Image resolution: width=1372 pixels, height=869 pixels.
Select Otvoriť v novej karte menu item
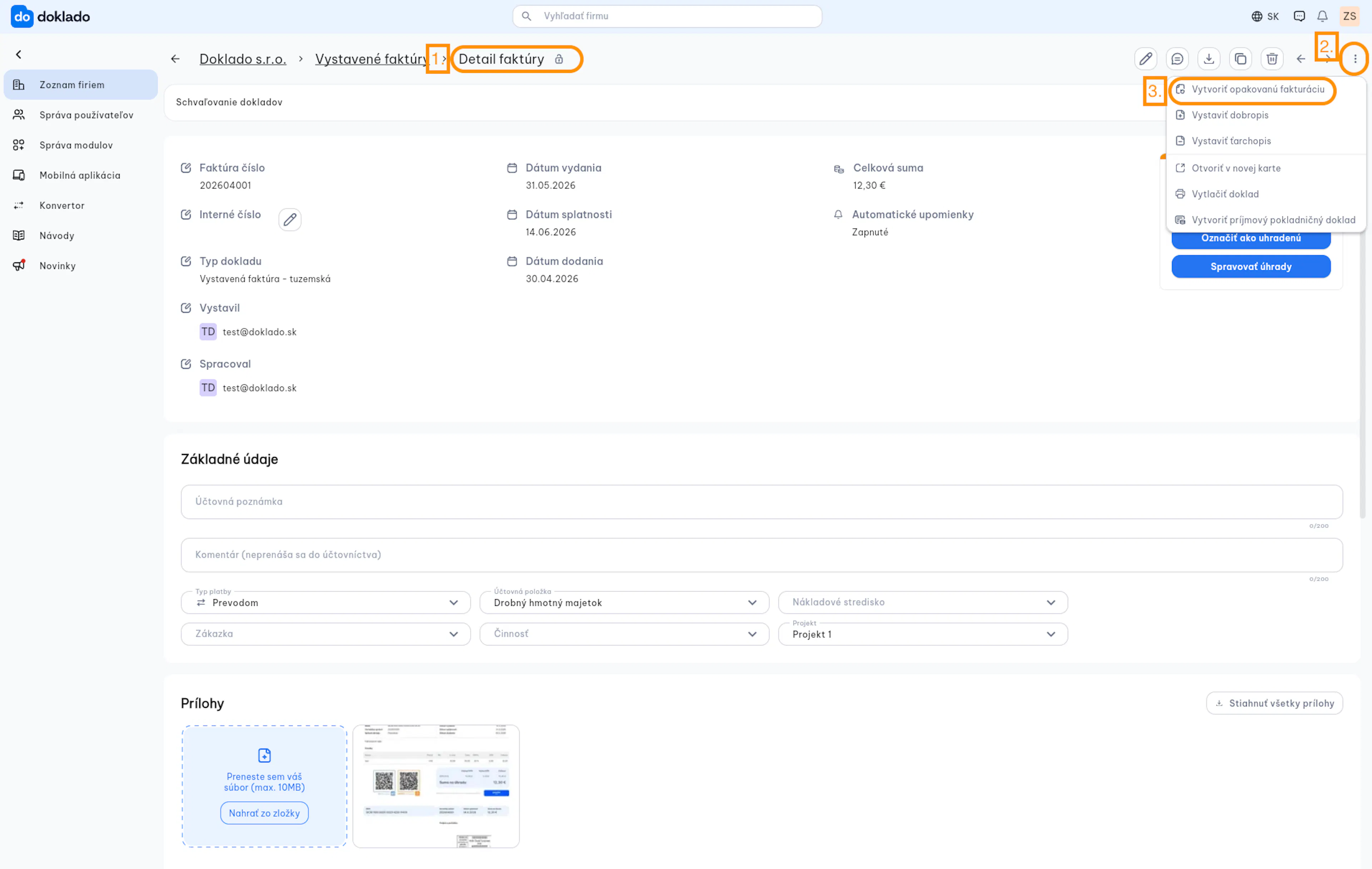(1266, 168)
